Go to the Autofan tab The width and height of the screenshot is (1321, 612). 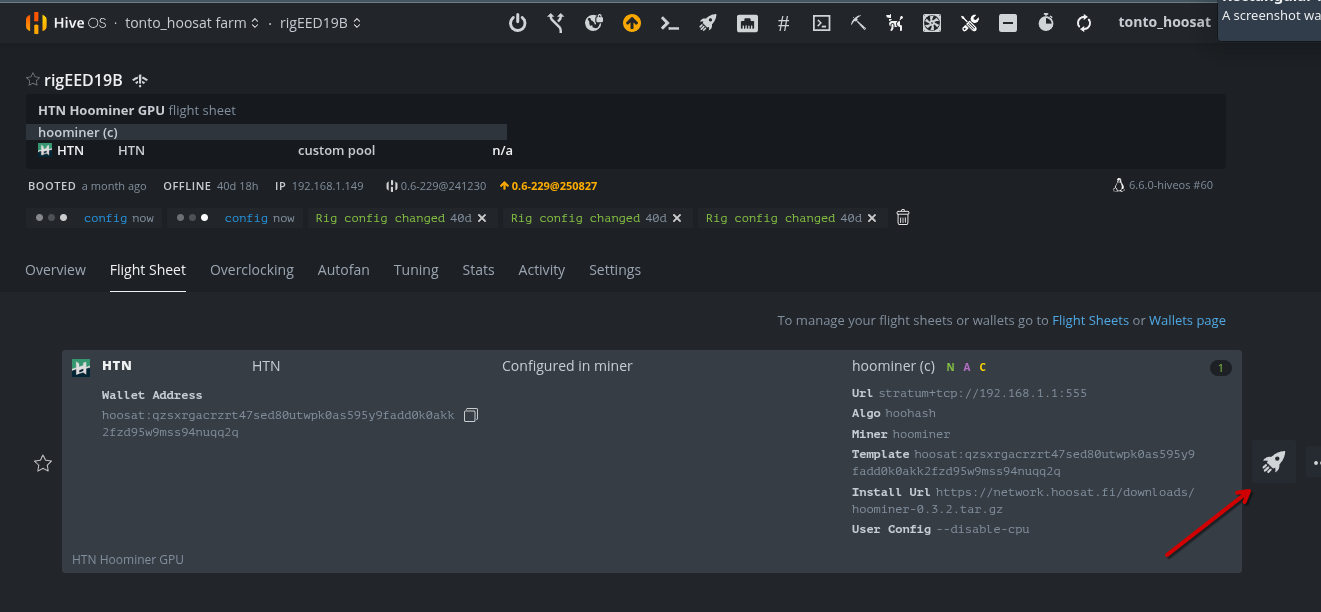344,270
